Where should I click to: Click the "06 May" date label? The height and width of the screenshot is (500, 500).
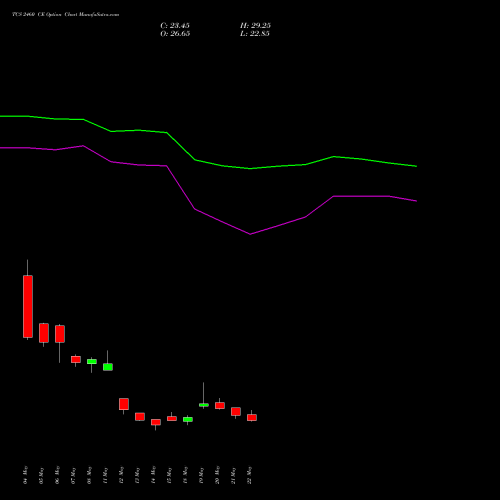pyautogui.click(x=58, y=475)
